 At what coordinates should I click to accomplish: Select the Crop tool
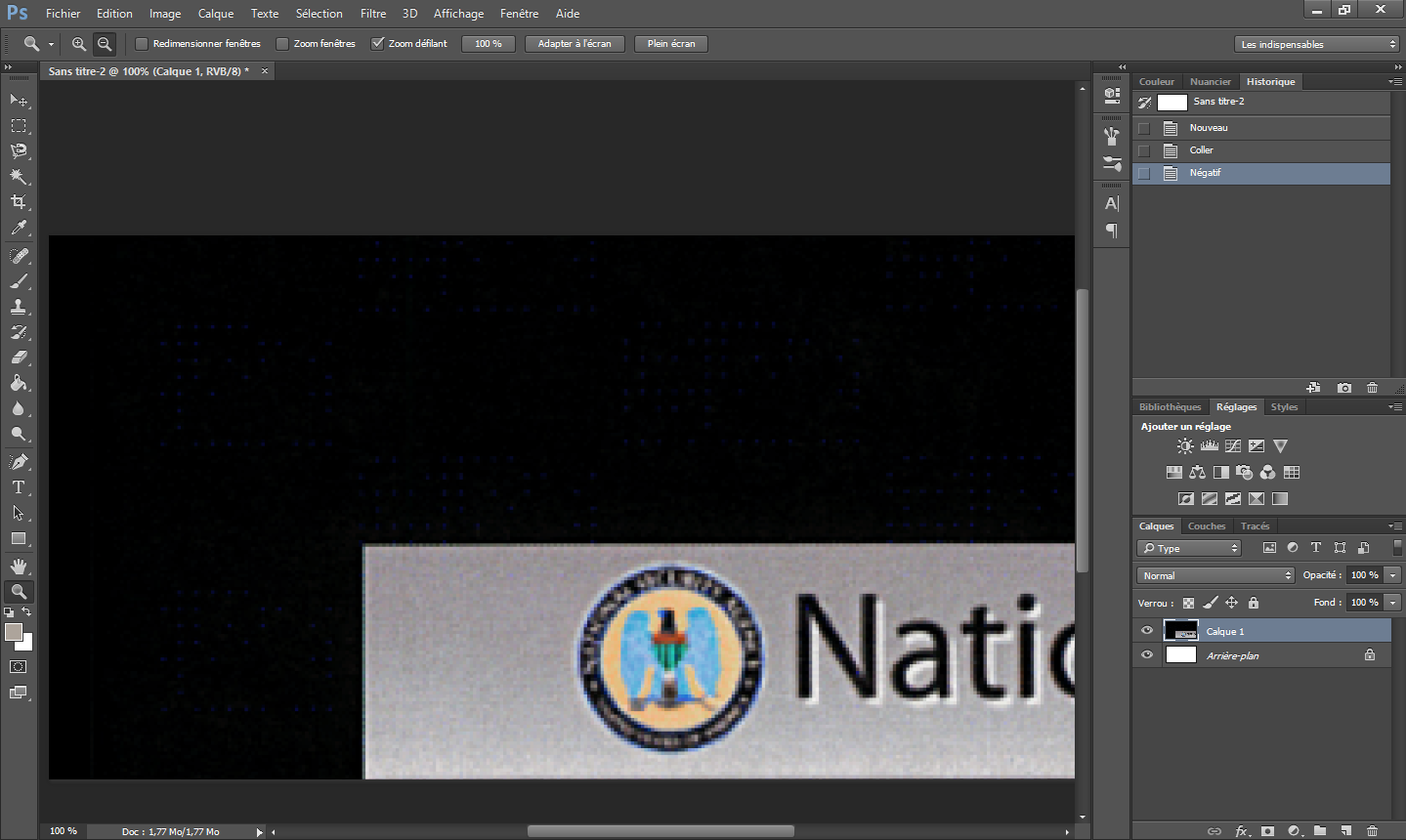(x=19, y=202)
